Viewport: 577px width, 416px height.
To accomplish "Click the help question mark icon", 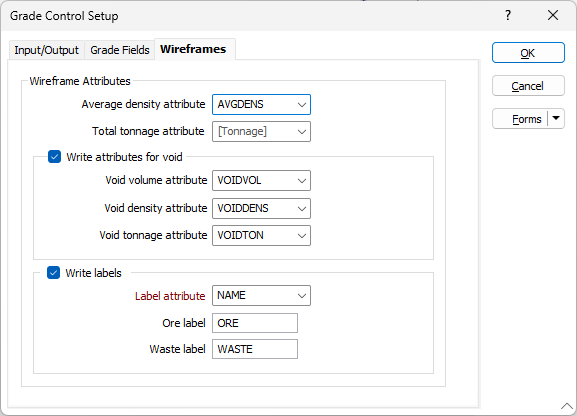I will (508, 15).
